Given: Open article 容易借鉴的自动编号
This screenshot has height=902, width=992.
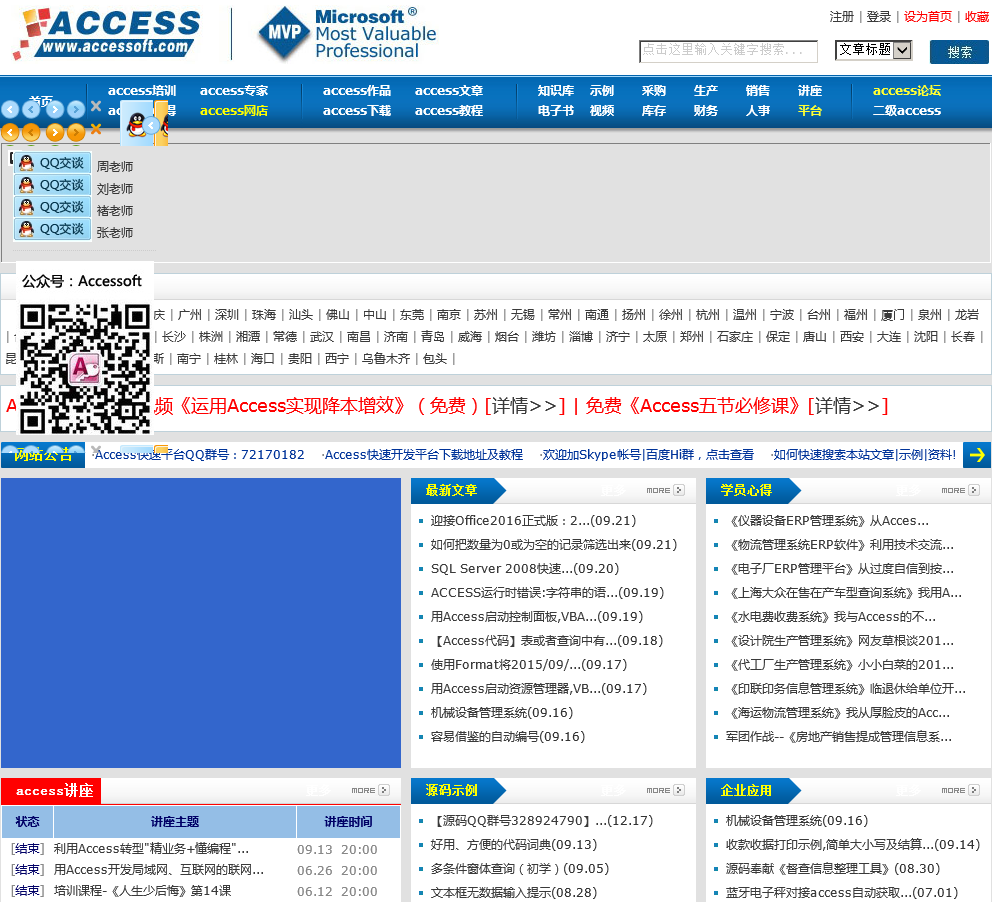Looking at the screenshot, I should click(507, 737).
